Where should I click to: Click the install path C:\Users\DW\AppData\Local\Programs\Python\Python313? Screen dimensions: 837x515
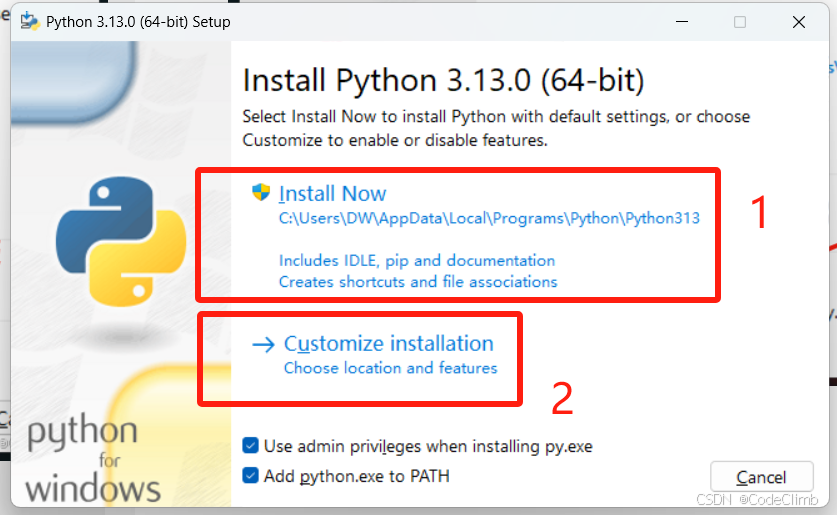click(489, 218)
